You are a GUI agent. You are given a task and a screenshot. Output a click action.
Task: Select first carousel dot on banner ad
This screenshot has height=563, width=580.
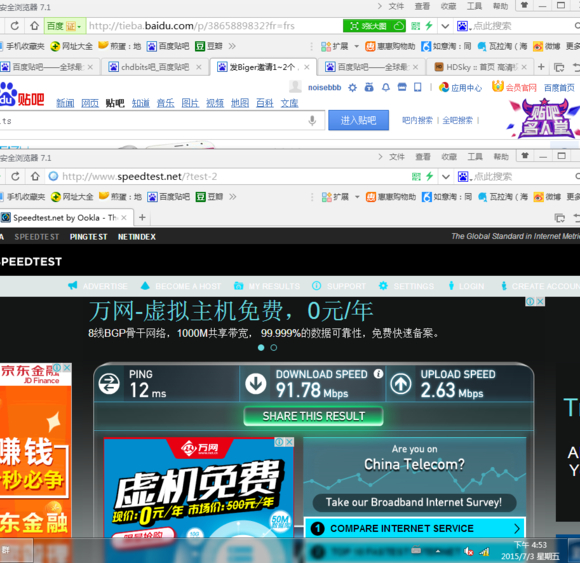(x=261, y=348)
